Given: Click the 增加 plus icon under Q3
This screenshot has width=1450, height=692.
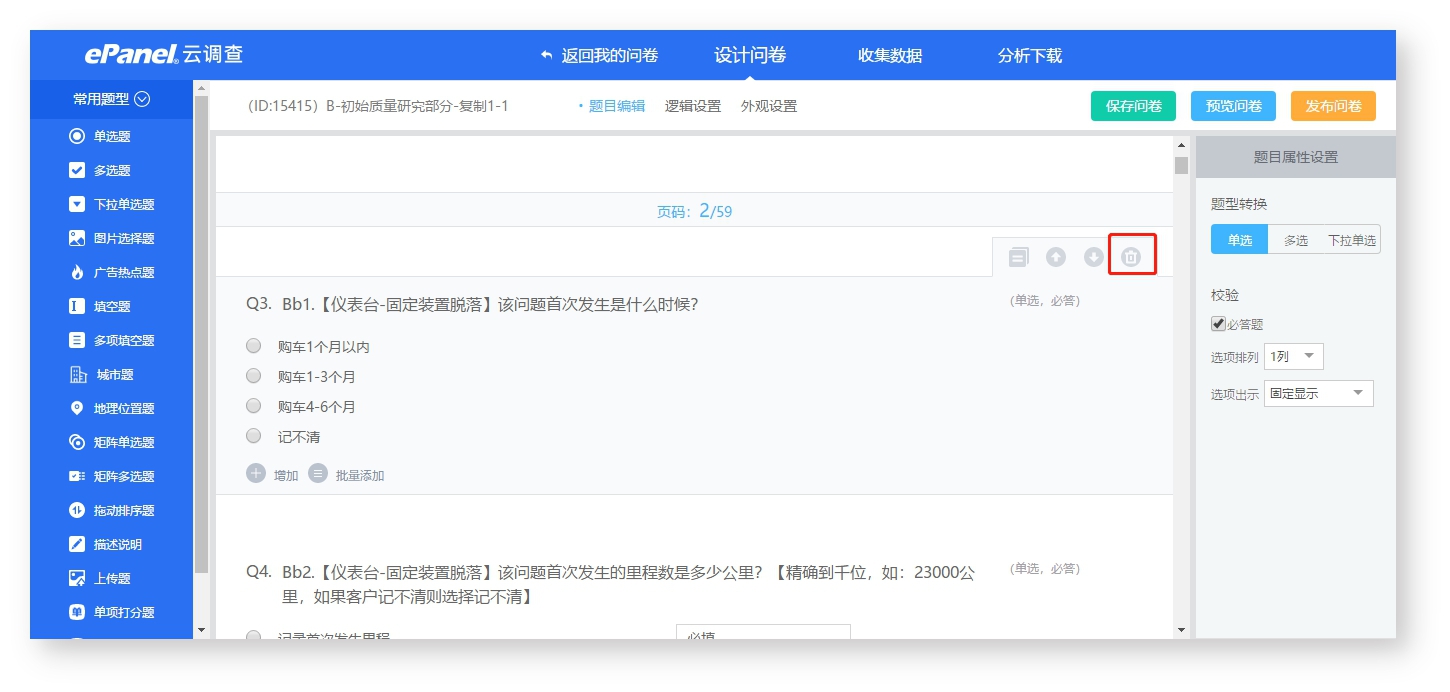Looking at the screenshot, I should (256, 473).
